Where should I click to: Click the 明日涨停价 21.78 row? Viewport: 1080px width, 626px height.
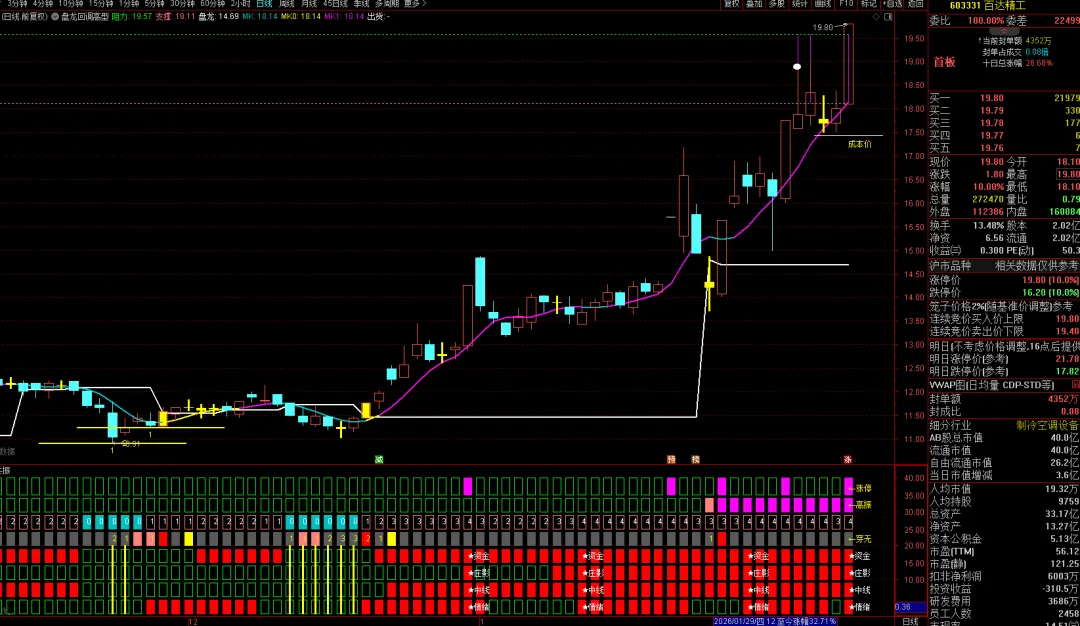point(1004,359)
